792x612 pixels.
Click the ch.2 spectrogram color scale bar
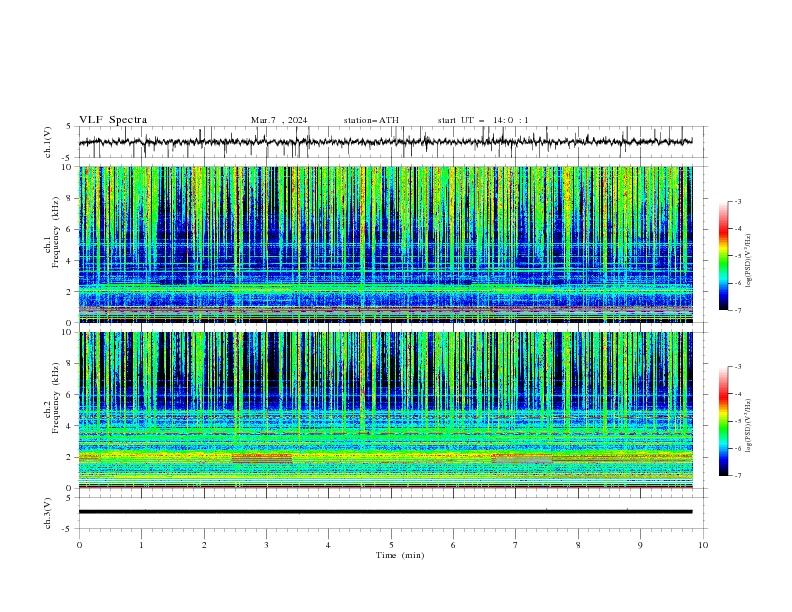point(723,421)
